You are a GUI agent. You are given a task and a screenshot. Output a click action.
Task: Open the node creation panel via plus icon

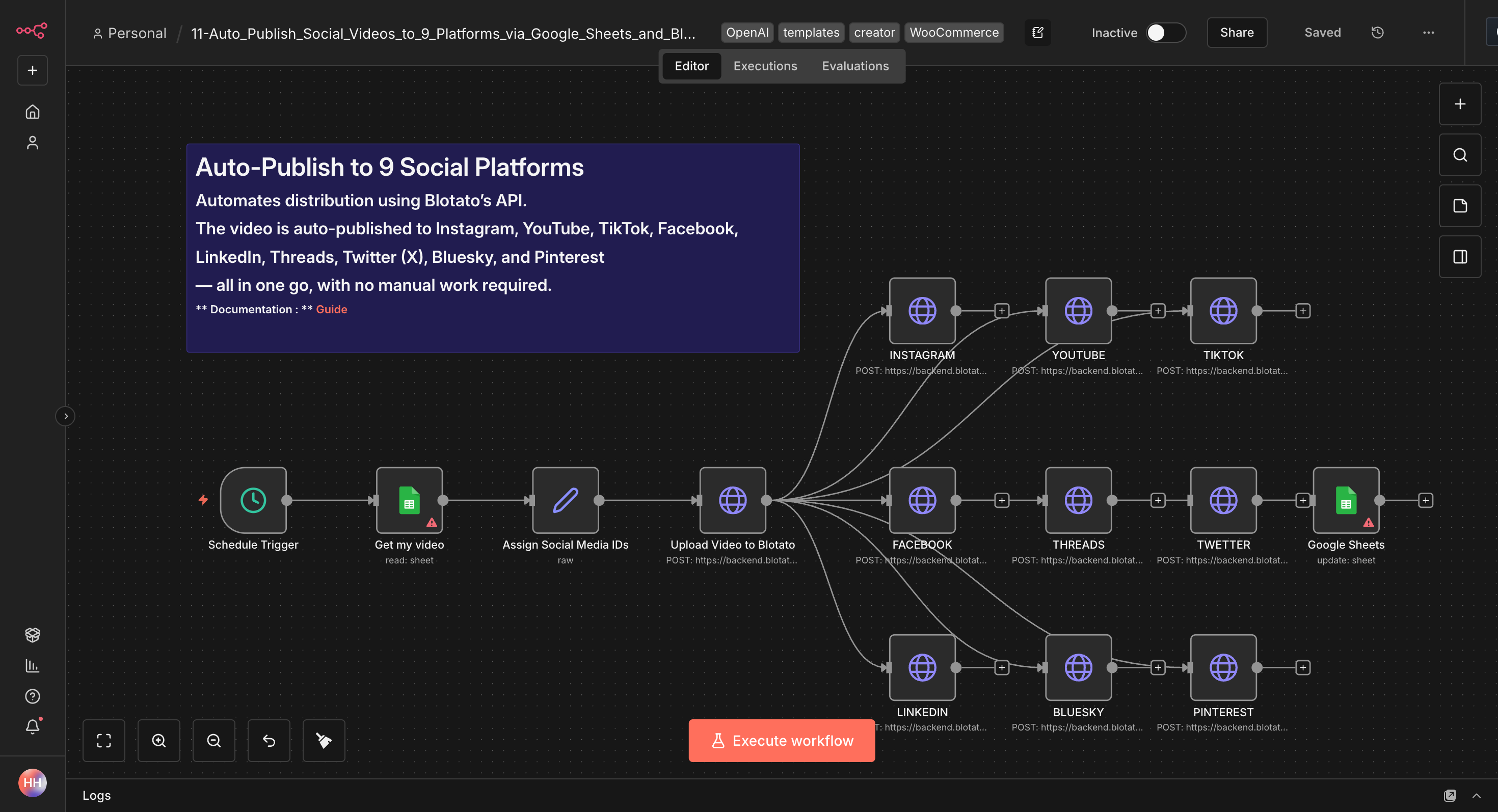pyautogui.click(x=1460, y=104)
